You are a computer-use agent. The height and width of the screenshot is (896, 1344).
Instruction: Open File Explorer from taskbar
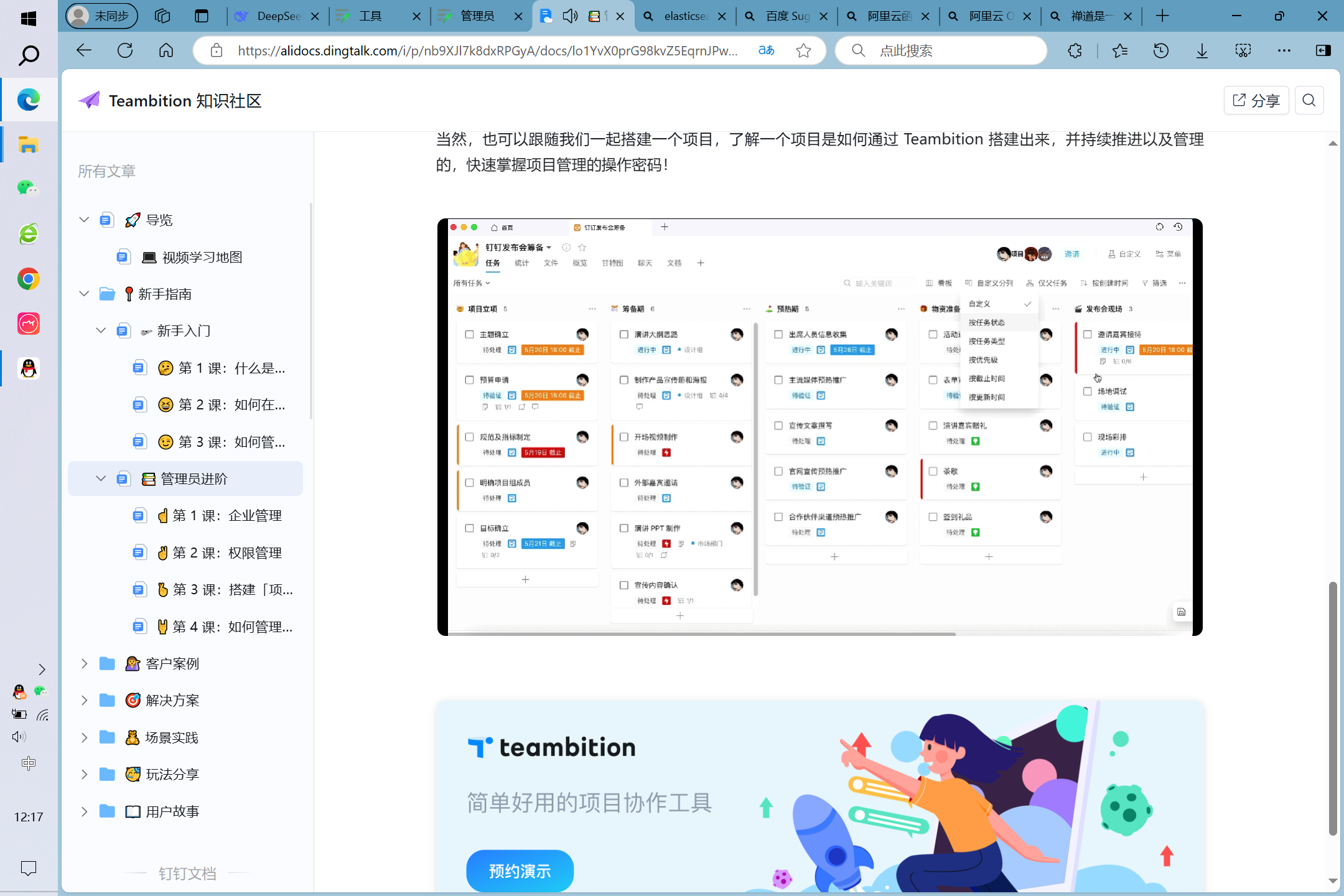pyautogui.click(x=29, y=144)
